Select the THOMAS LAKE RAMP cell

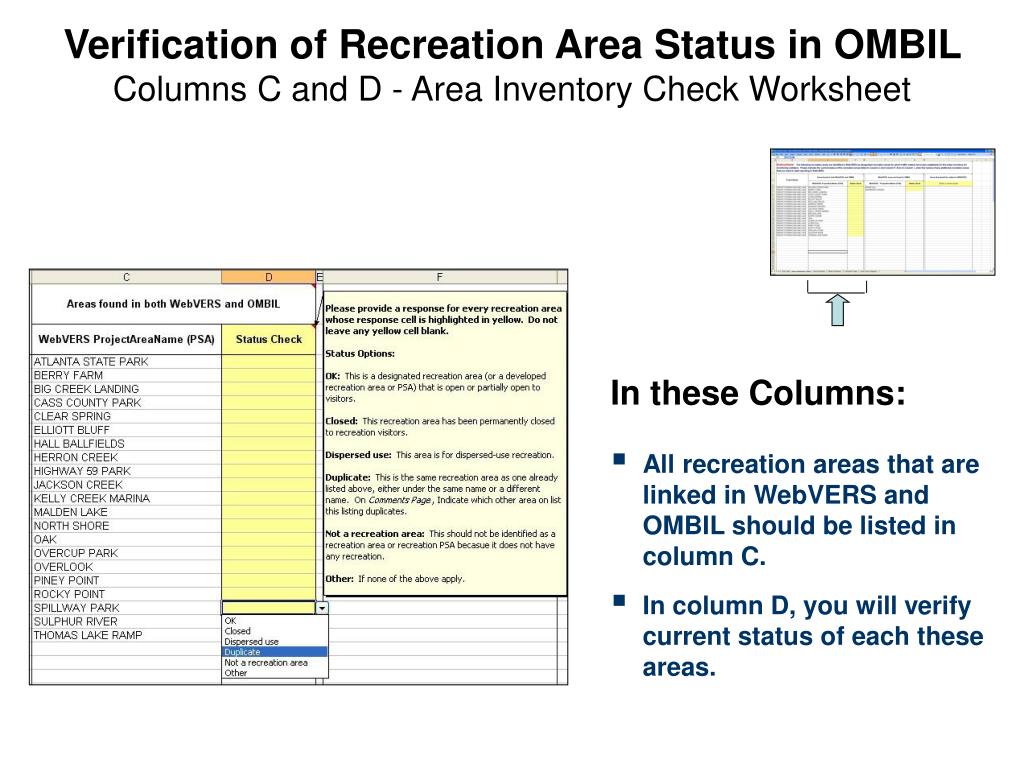pos(126,635)
